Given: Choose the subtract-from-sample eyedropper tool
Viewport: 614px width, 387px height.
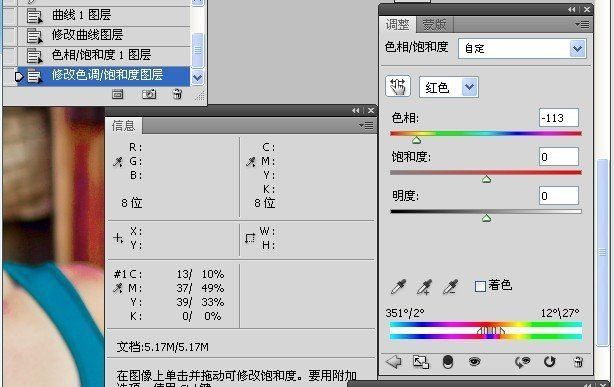Looking at the screenshot, I should [x=450, y=287].
